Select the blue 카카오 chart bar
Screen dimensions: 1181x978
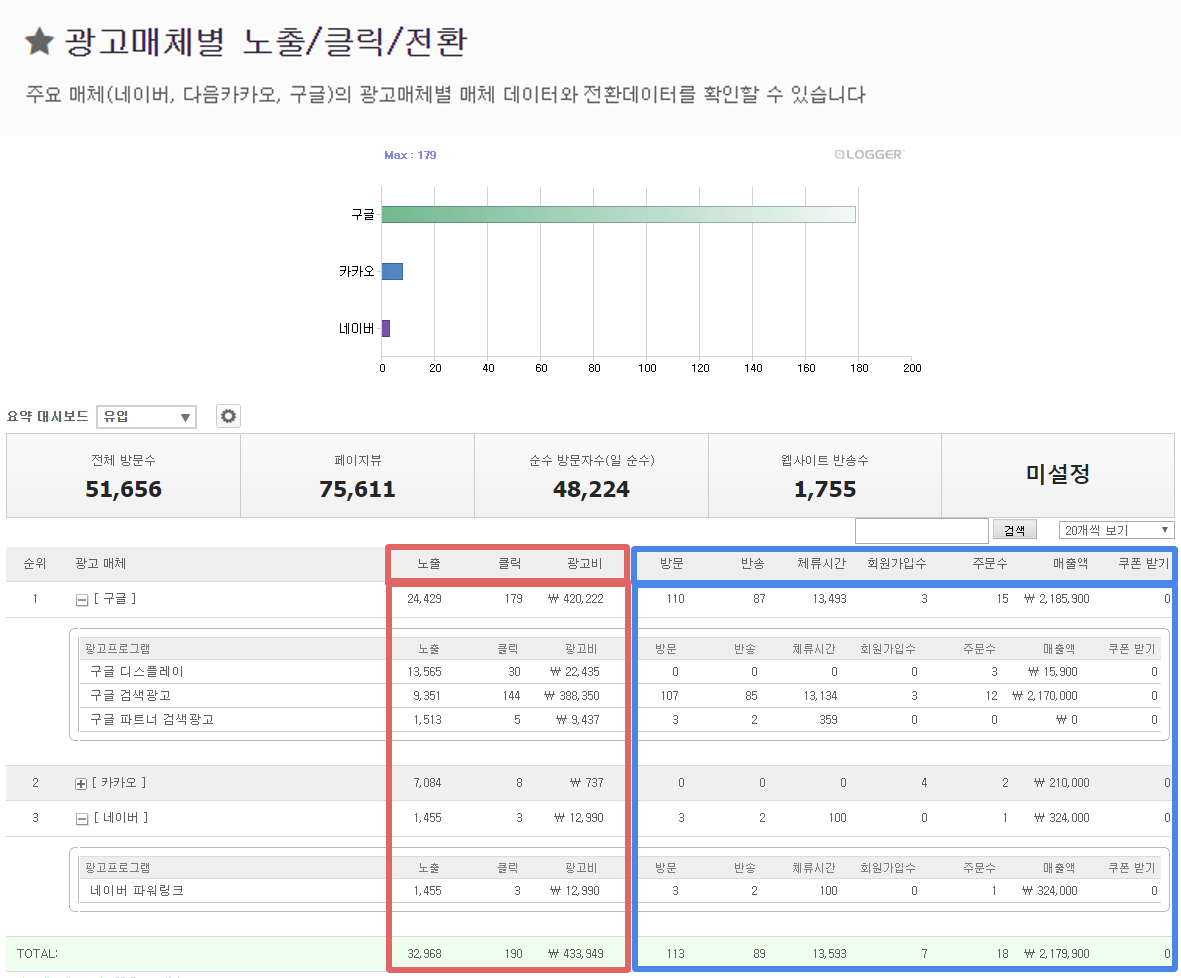[392, 271]
